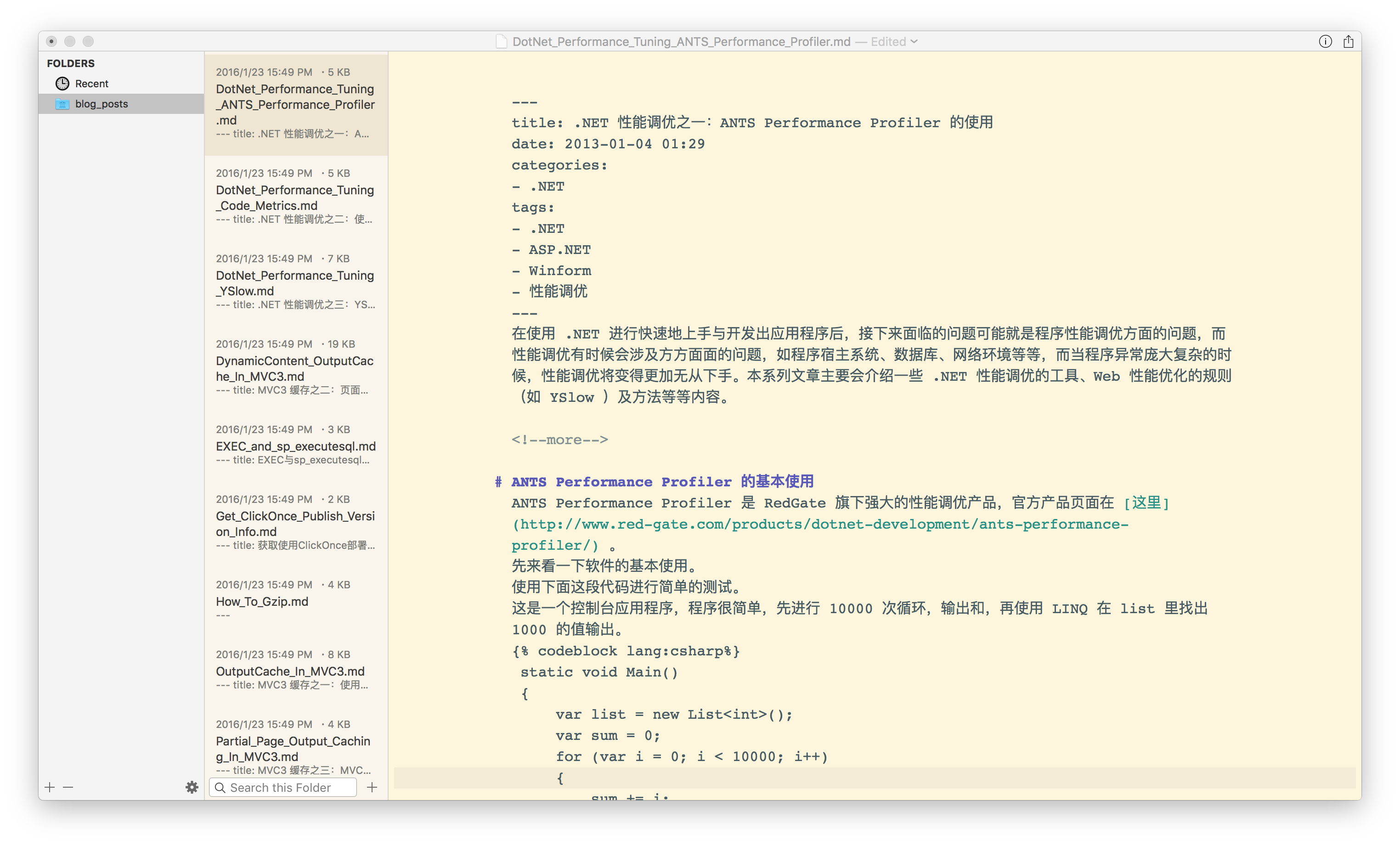The width and height of the screenshot is (1400, 846).
Task: Click the FOLDERS header label
Action: click(x=71, y=63)
